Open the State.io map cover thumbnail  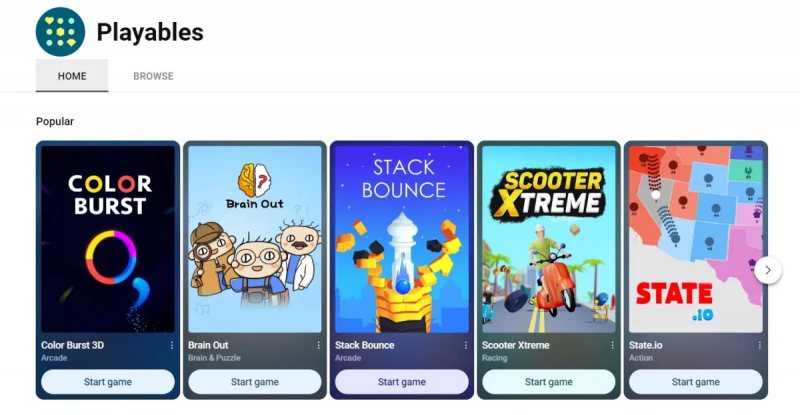[695, 239]
